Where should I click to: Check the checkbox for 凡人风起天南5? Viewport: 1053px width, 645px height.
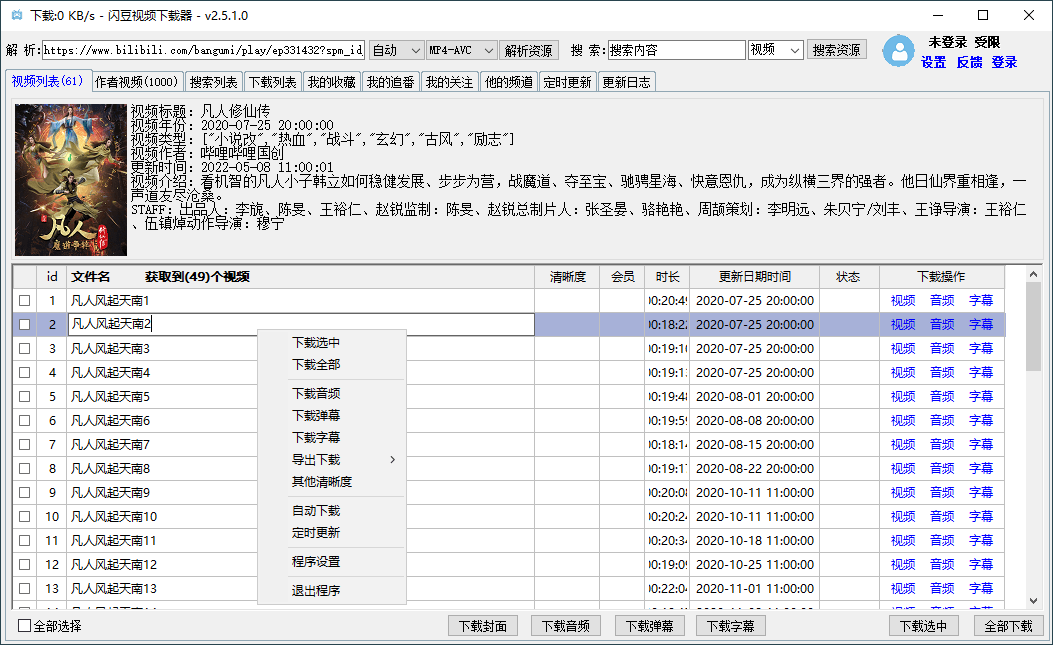click(x=26, y=396)
